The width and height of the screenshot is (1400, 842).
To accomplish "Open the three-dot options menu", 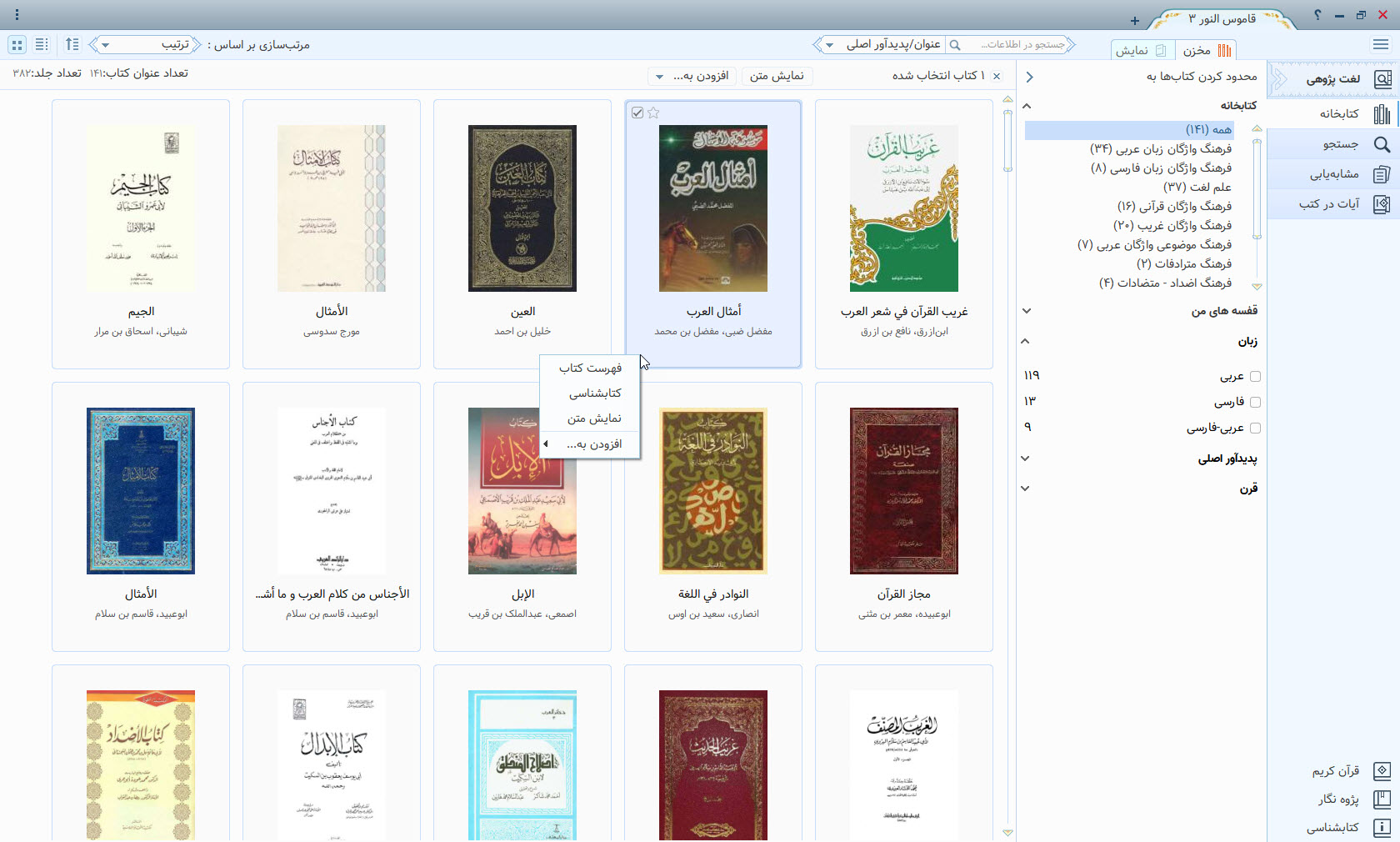I will [x=17, y=14].
